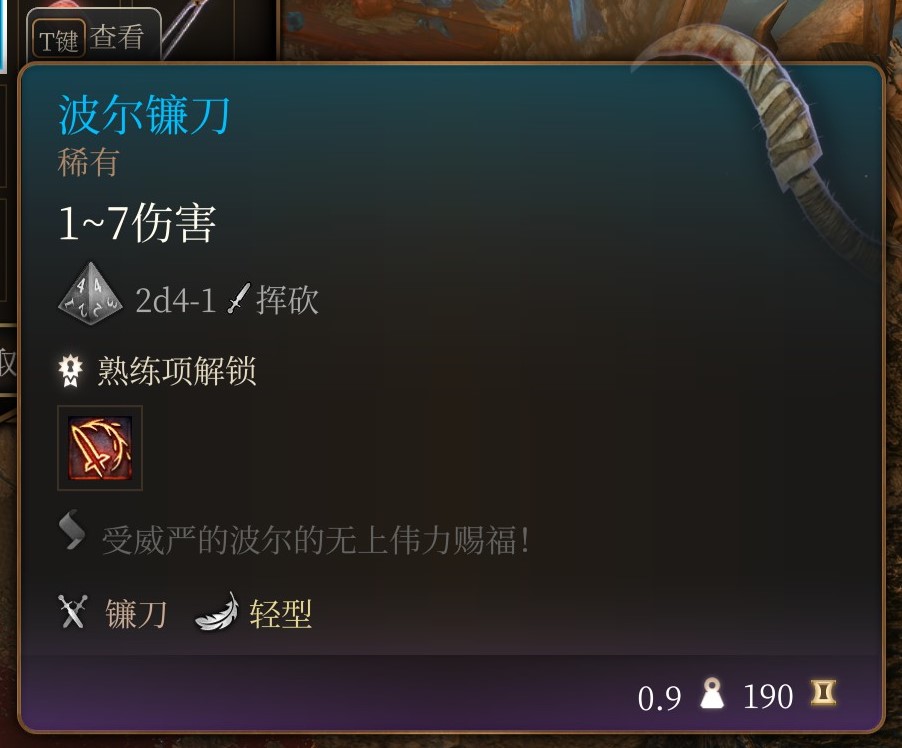Click the feather Light property icon

point(217,612)
